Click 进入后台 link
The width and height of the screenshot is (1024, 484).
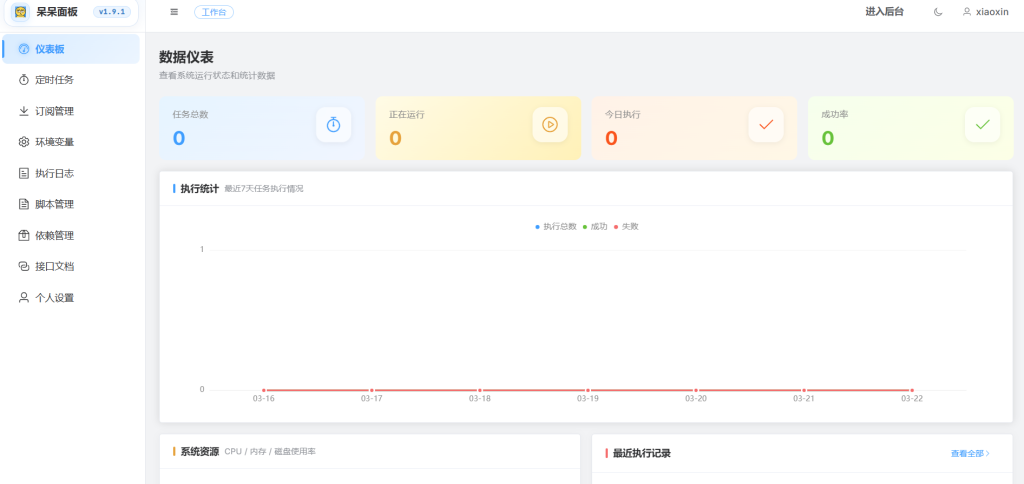(x=884, y=12)
